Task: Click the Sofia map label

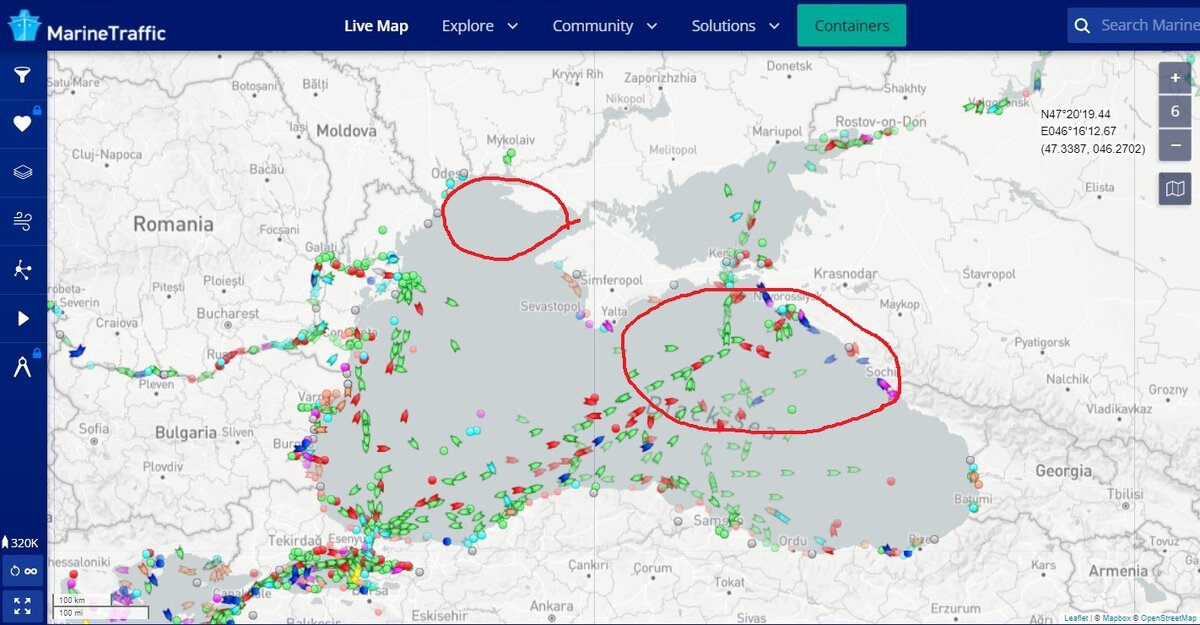Action: 93,428
